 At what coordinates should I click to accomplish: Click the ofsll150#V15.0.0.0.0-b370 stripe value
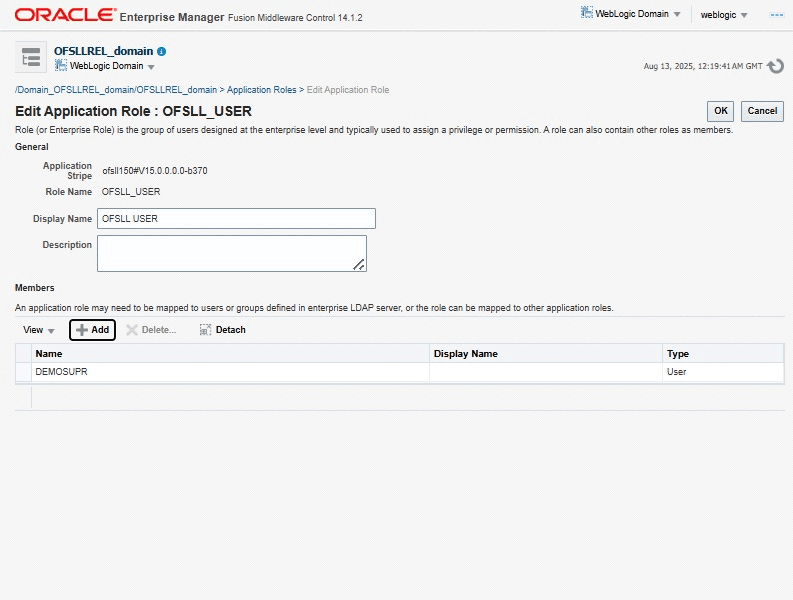pyautogui.click(x=155, y=170)
